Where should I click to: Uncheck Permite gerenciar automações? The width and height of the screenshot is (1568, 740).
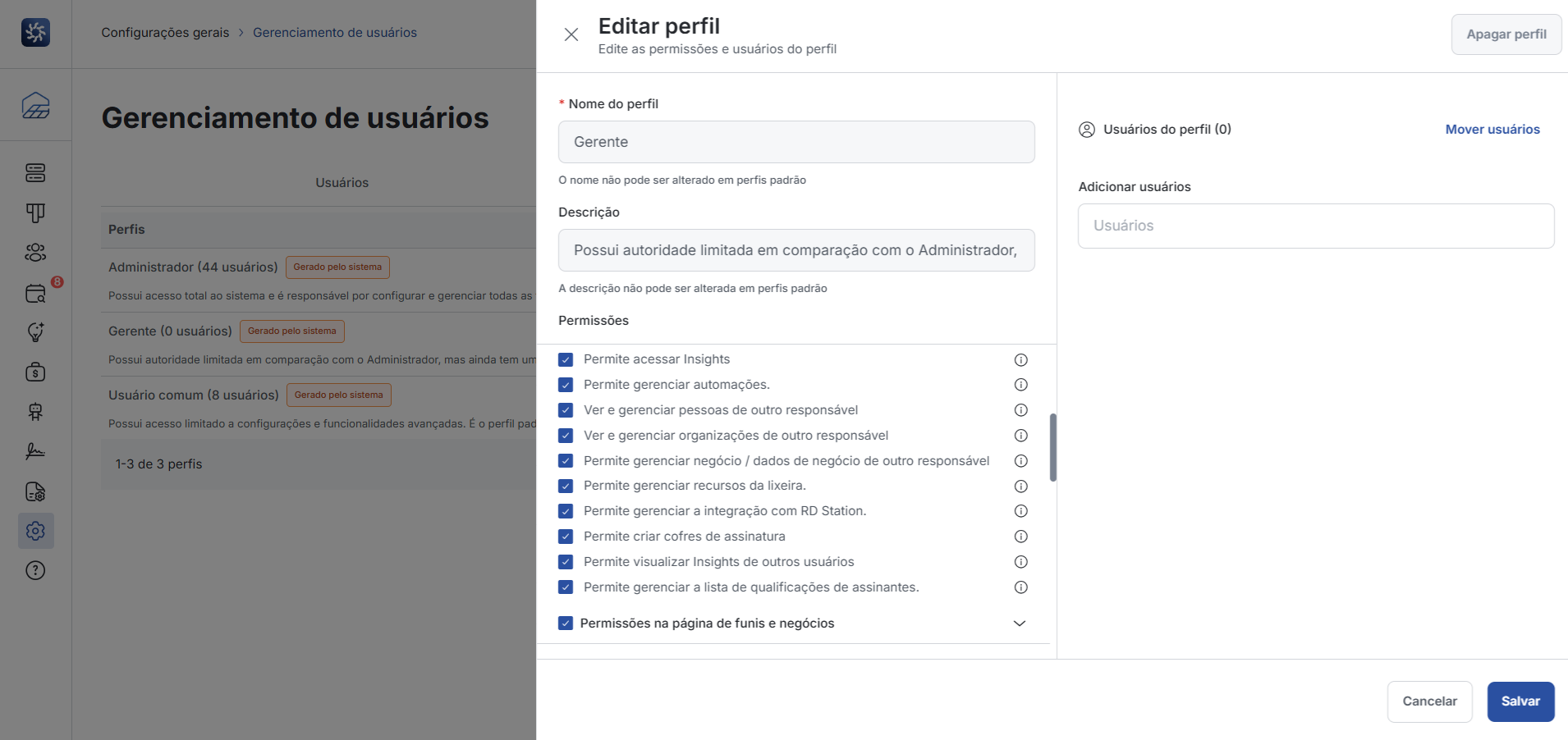point(566,385)
